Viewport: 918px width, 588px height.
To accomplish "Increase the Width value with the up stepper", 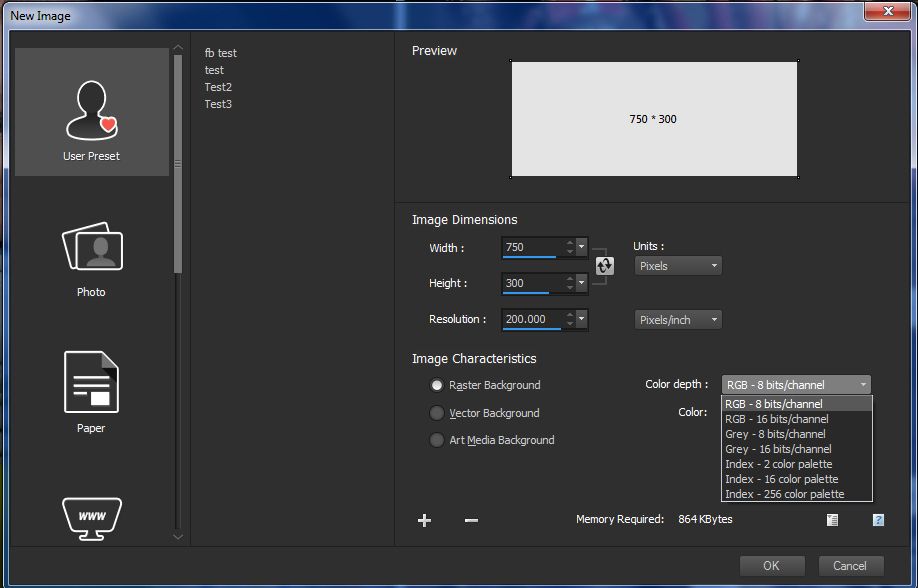I will pos(568,243).
